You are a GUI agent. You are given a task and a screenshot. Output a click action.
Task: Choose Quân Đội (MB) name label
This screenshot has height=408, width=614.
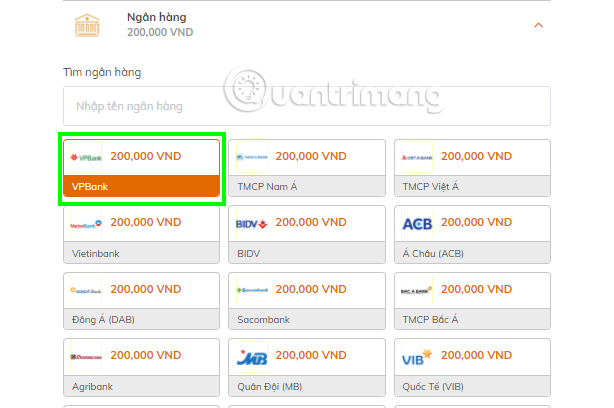[x=269, y=387]
